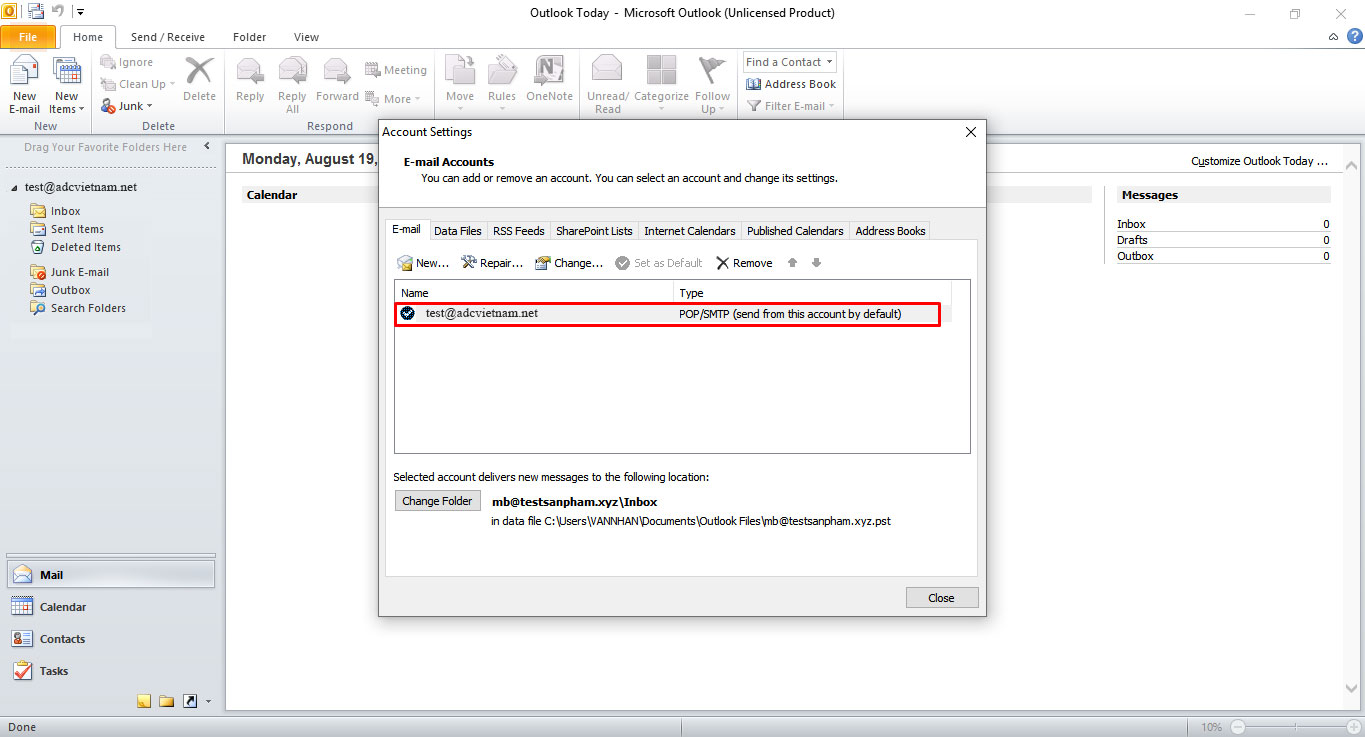Click the Shortcuts icon in navigation

click(190, 701)
